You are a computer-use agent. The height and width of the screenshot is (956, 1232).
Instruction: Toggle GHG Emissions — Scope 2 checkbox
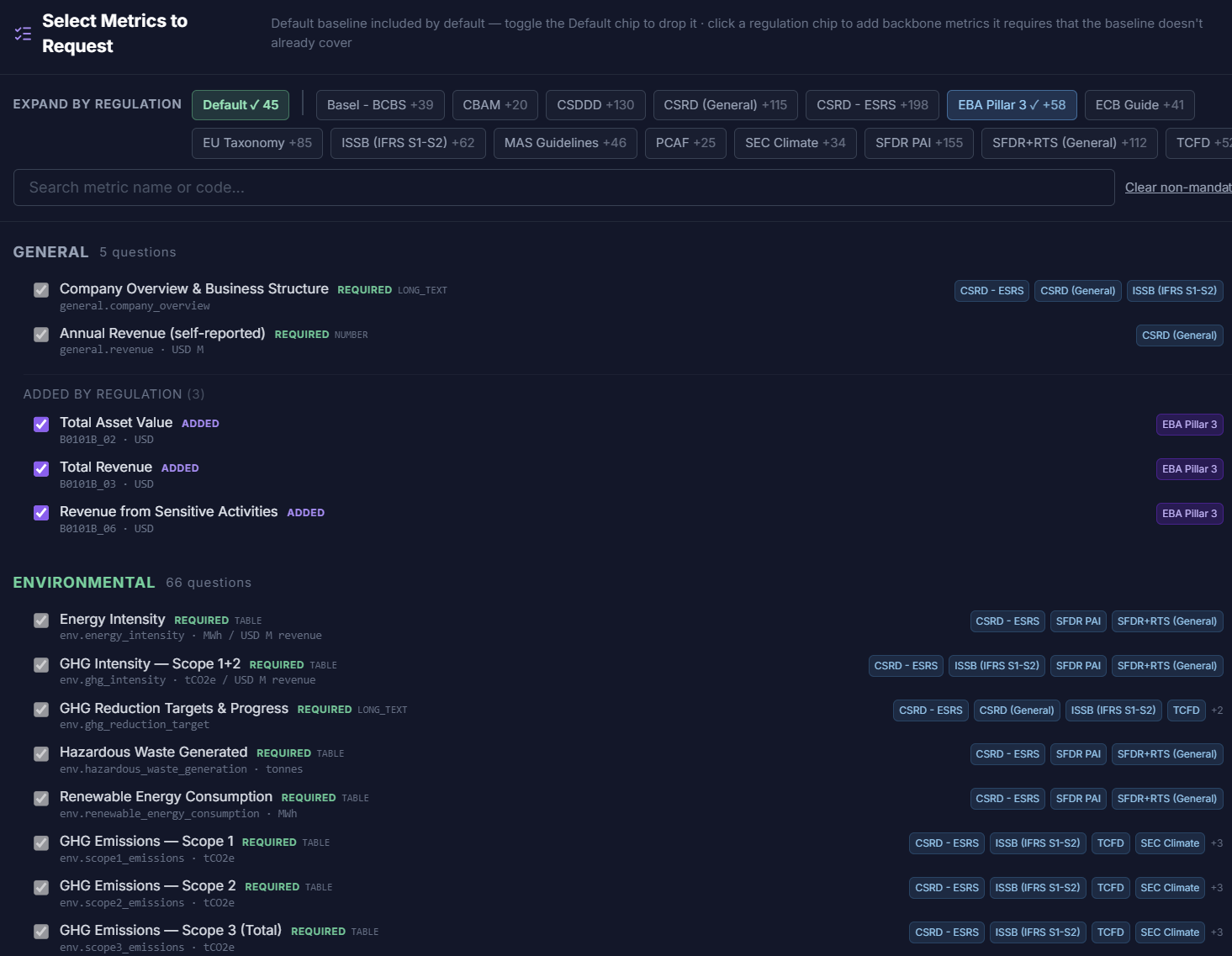[41, 887]
